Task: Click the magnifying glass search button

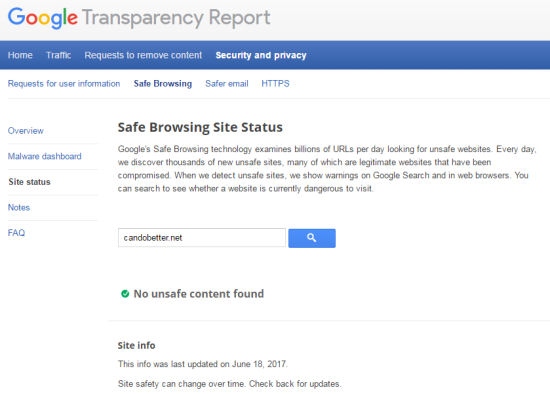Action: [x=312, y=238]
